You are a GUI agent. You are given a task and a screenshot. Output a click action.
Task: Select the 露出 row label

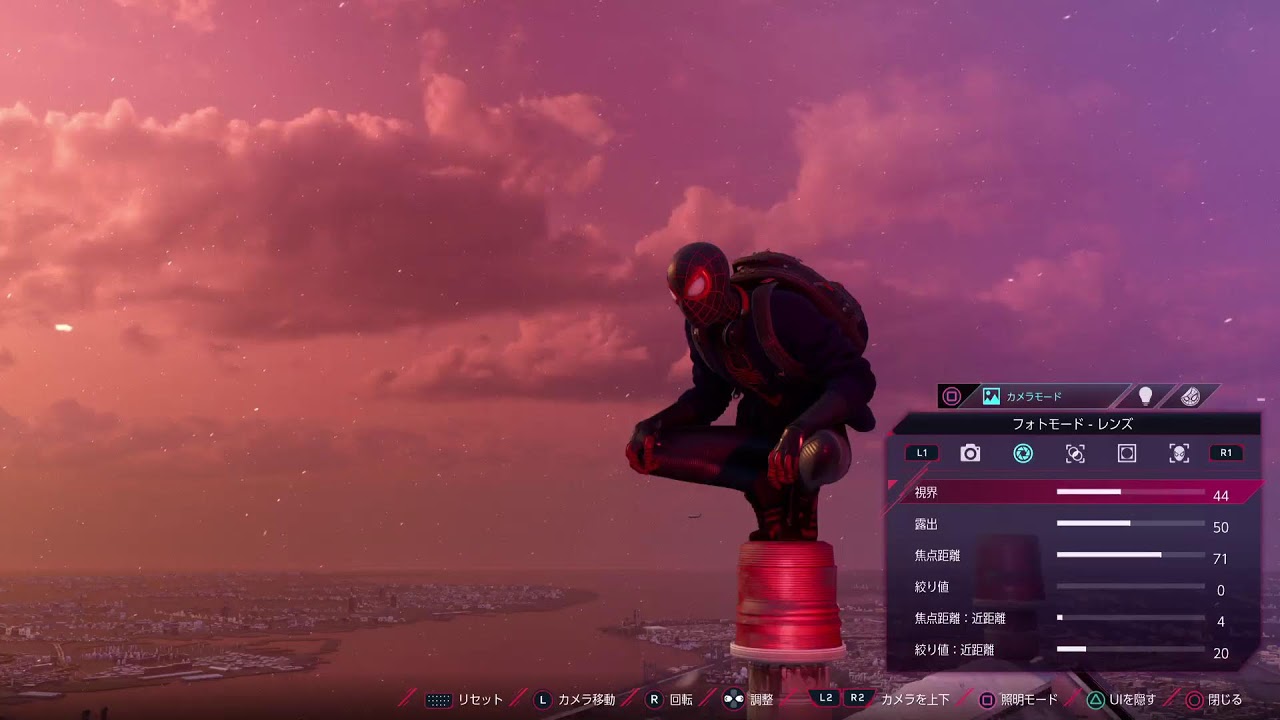pyautogui.click(x=926, y=524)
